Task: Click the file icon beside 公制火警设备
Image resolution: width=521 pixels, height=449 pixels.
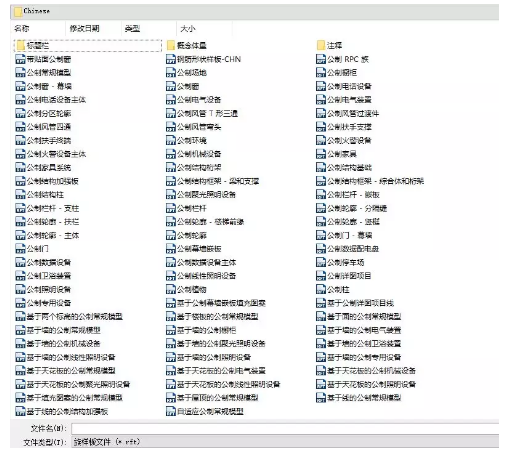Action: pos(321,140)
